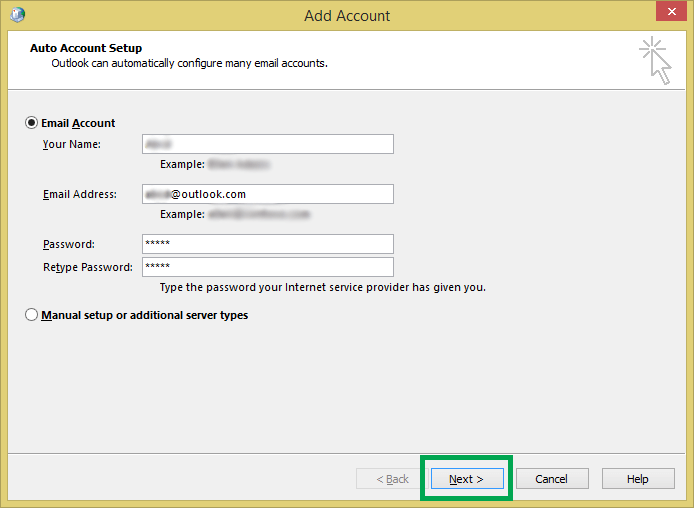Click the Retype Password label

click(88, 267)
